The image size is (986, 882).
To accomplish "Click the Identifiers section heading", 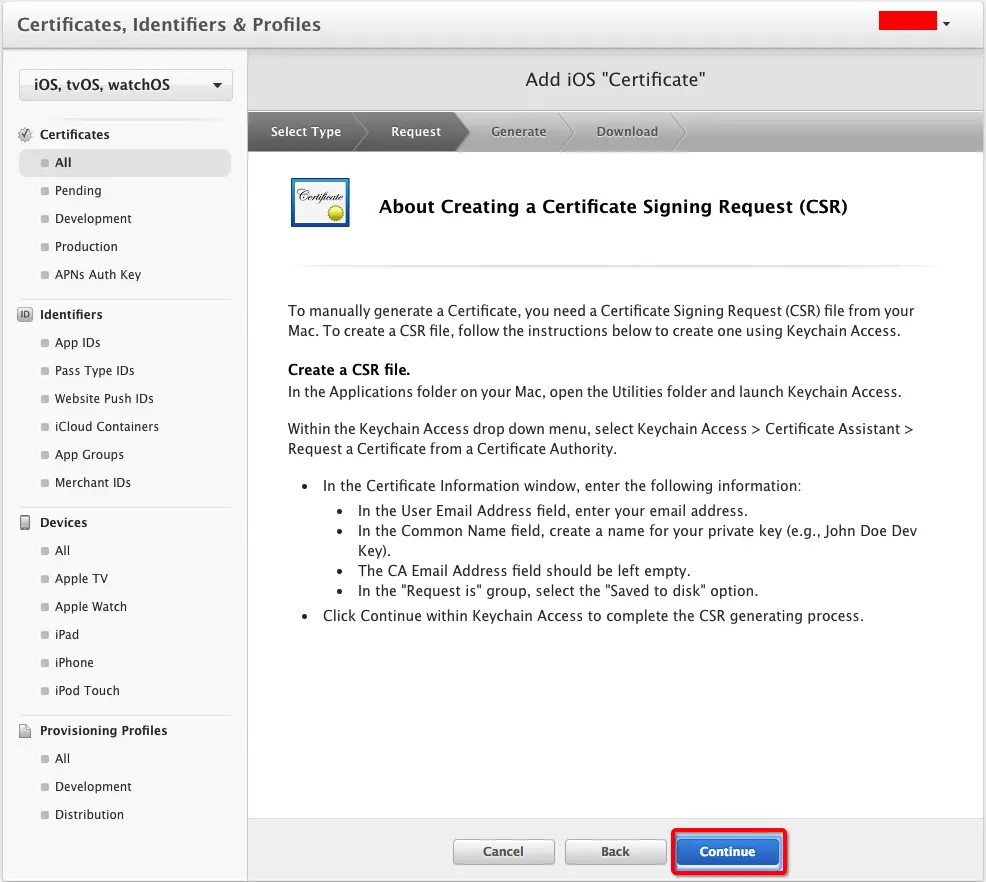I will coord(71,314).
